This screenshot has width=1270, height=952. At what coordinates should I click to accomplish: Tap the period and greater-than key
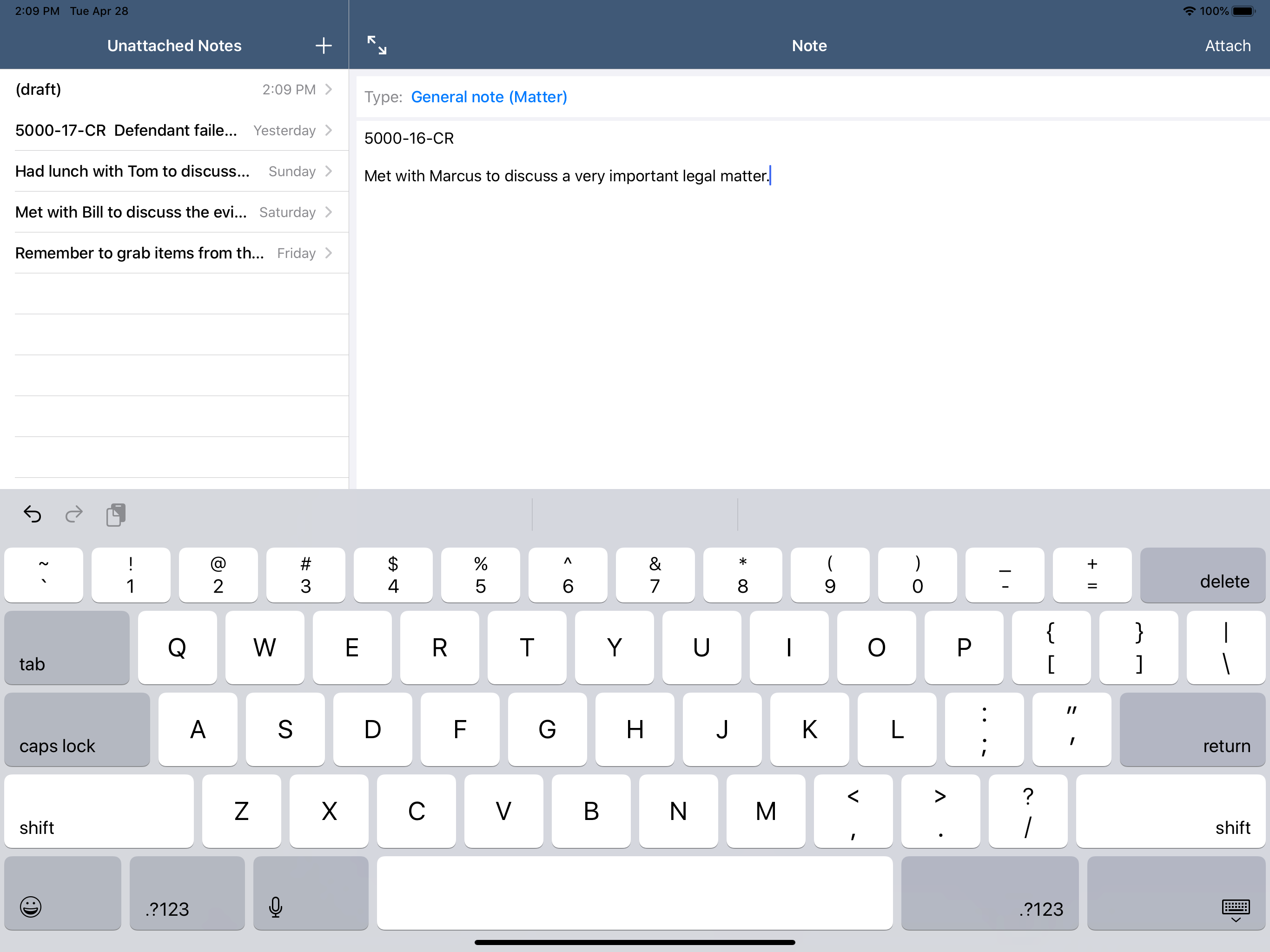pyautogui.click(x=940, y=811)
